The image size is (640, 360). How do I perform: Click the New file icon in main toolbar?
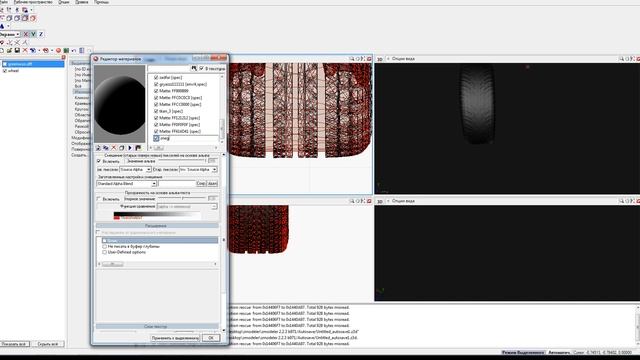(2, 51)
